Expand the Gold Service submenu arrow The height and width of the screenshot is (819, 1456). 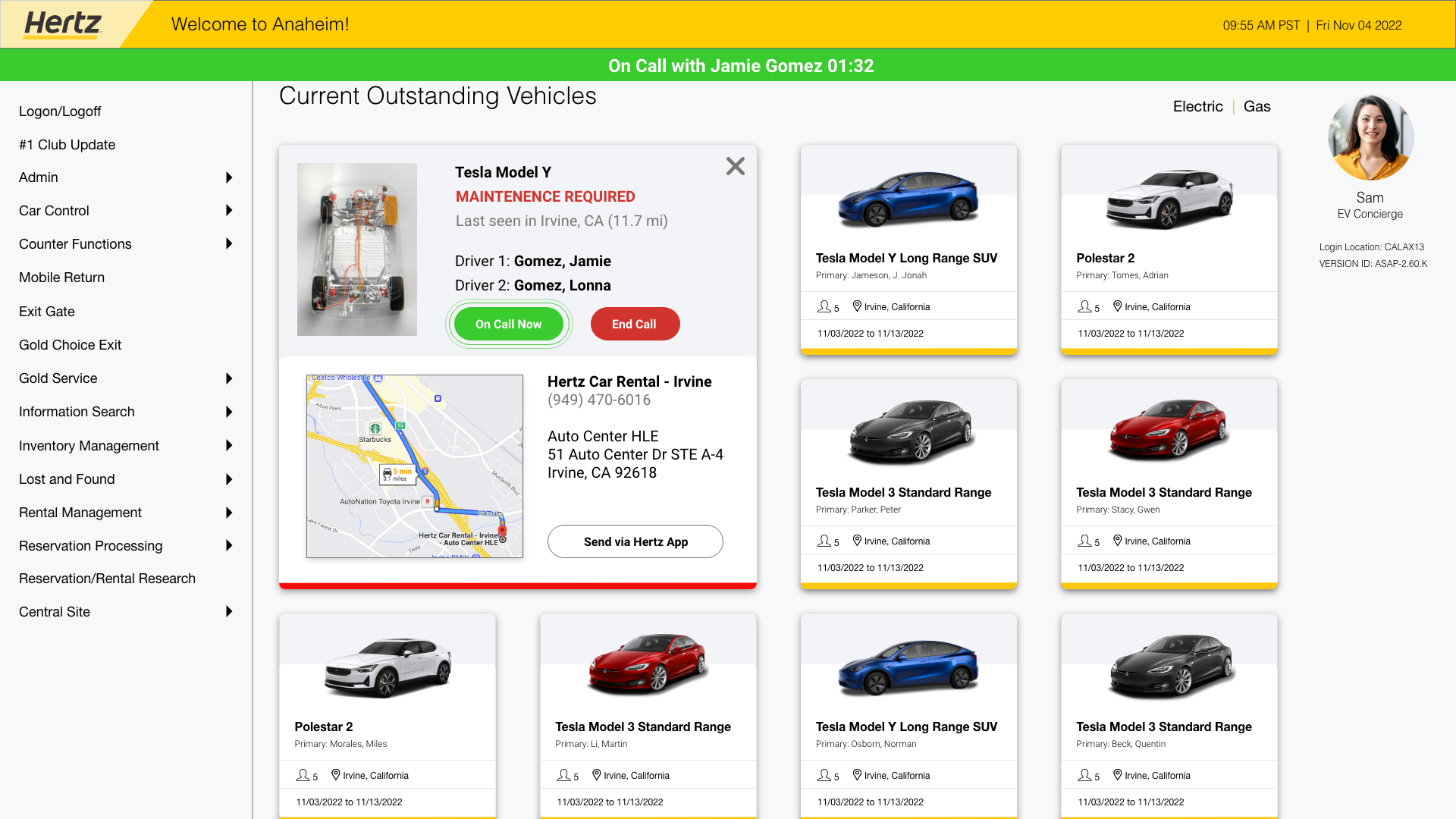[229, 378]
